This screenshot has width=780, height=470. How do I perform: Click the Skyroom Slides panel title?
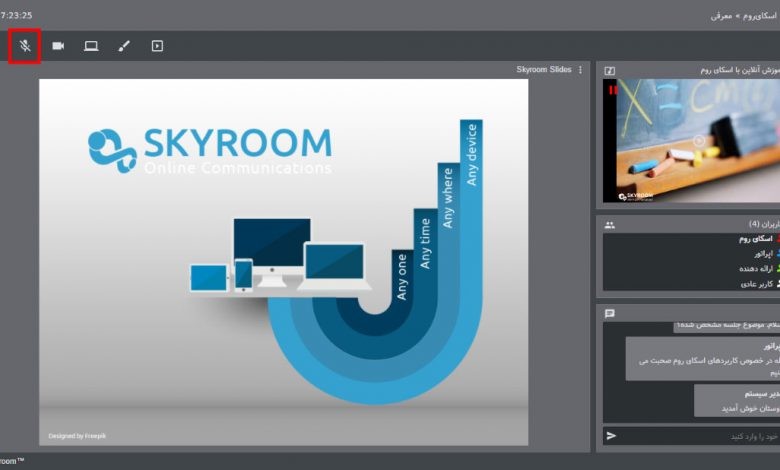[x=544, y=70]
